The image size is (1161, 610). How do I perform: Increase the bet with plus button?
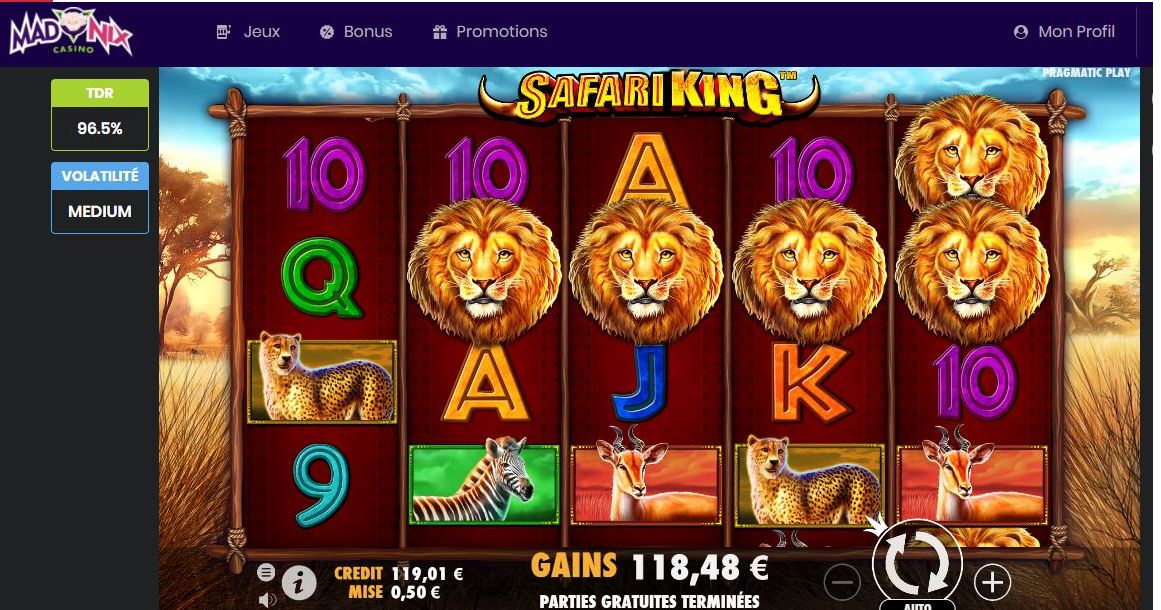click(992, 583)
